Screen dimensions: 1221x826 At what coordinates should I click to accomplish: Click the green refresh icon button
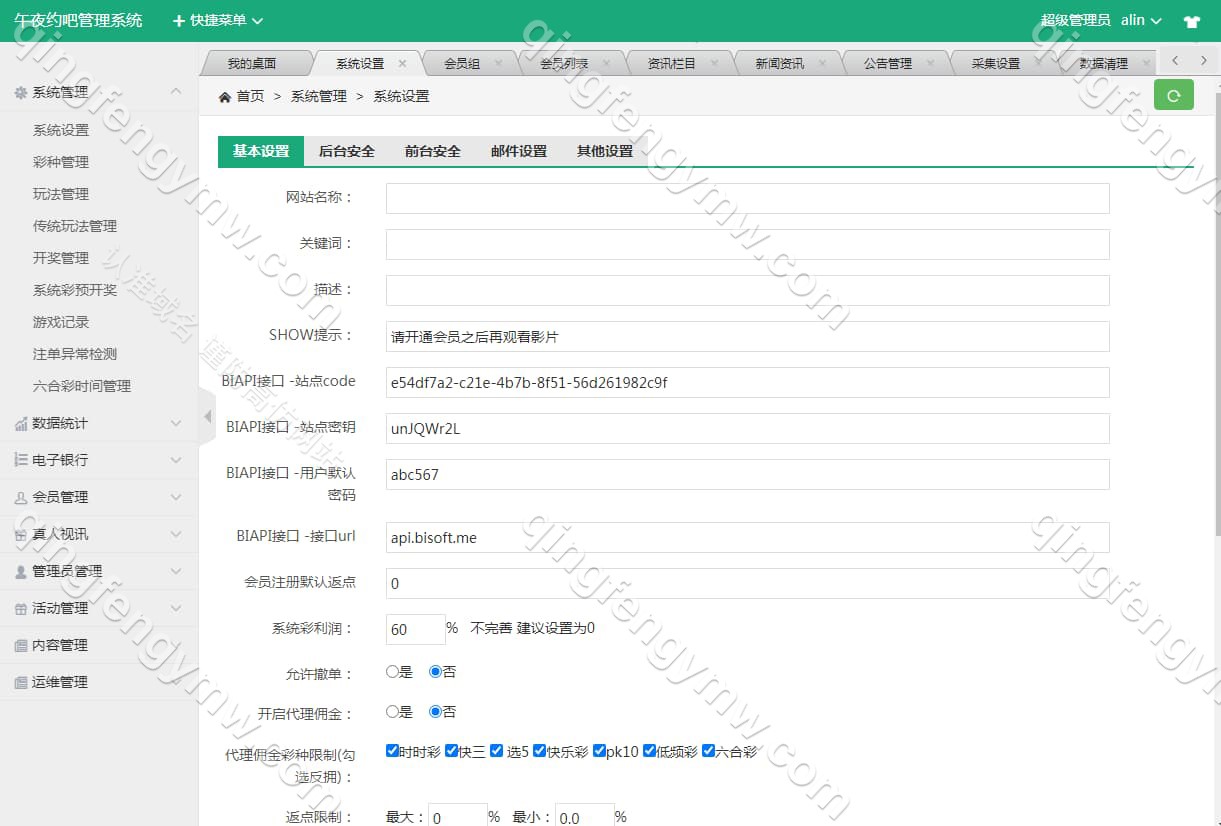pyautogui.click(x=1173, y=95)
